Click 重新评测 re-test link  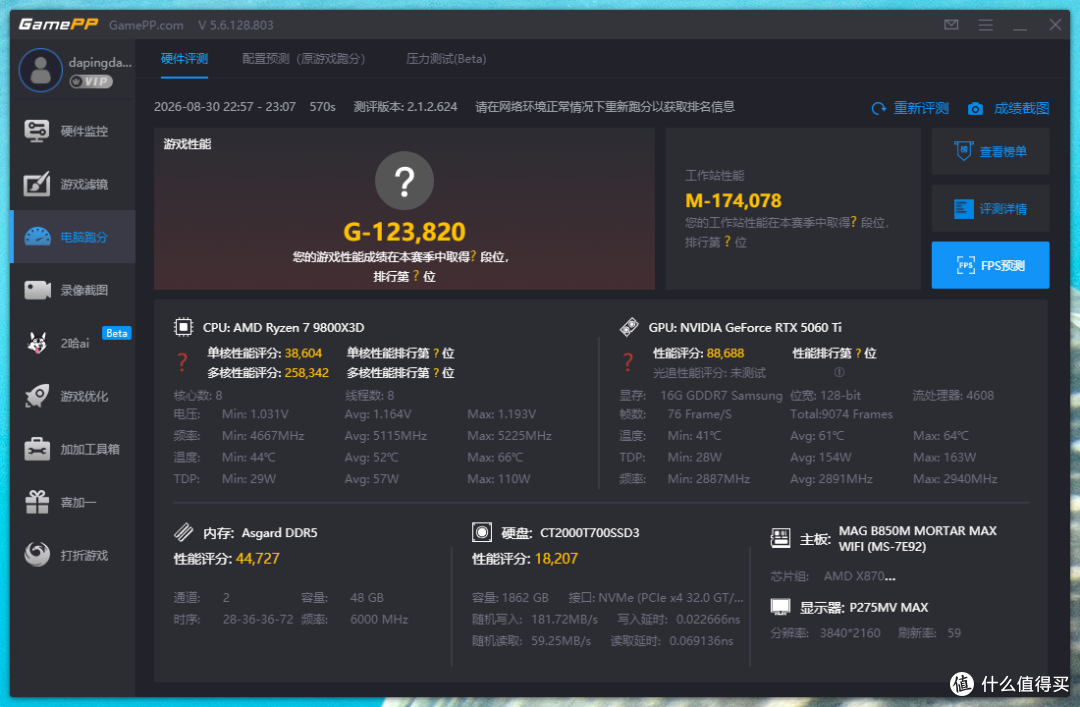click(x=921, y=108)
